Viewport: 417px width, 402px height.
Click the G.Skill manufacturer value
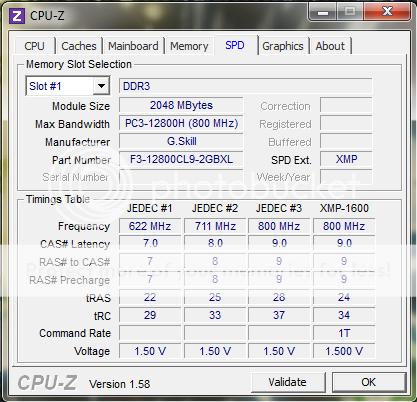click(x=181, y=141)
